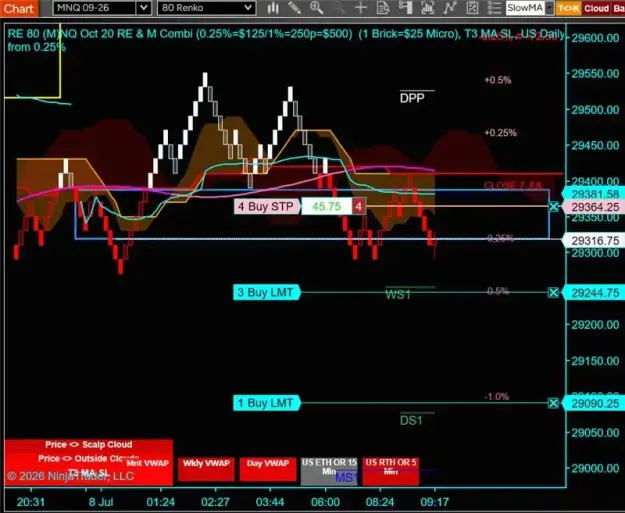Select the 4 Buy STP order label
This screenshot has width=625, height=513.
pos(266,206)
